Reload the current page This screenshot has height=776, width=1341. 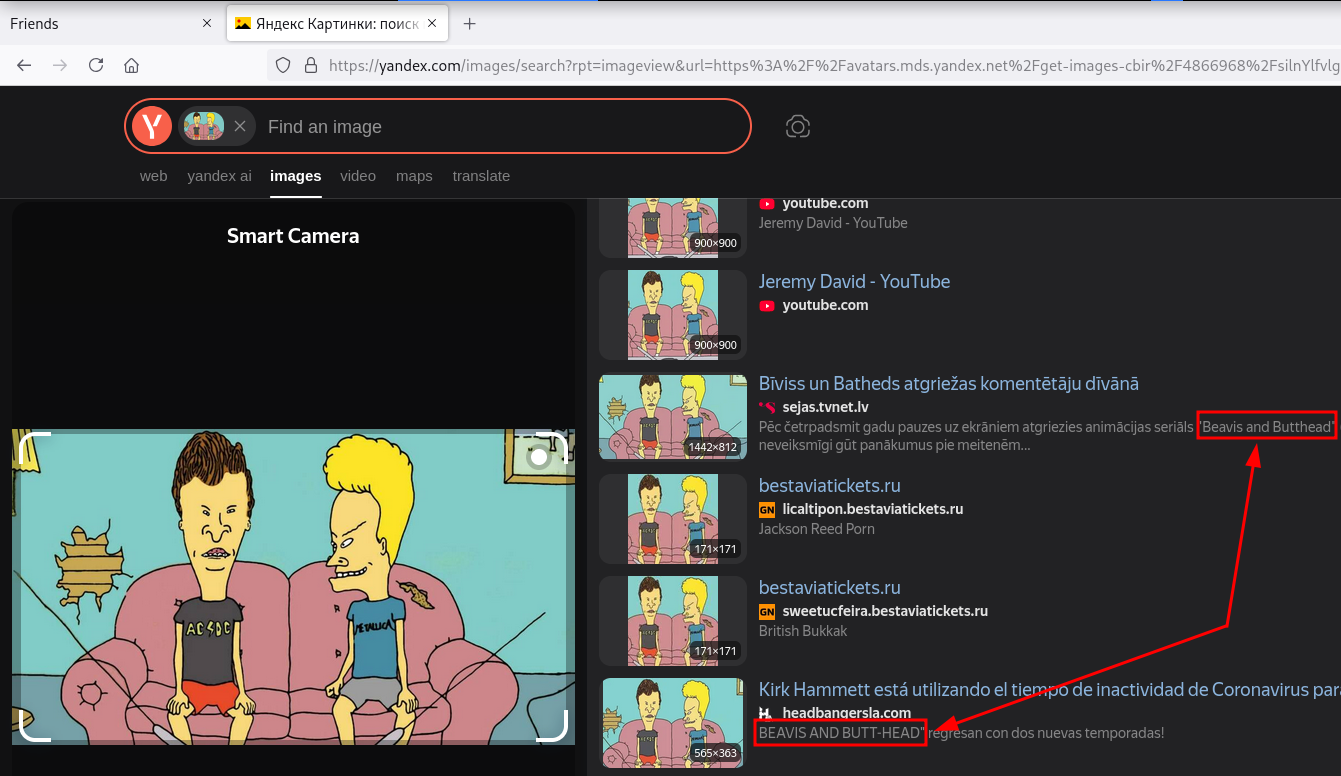(x=96, y=65)
